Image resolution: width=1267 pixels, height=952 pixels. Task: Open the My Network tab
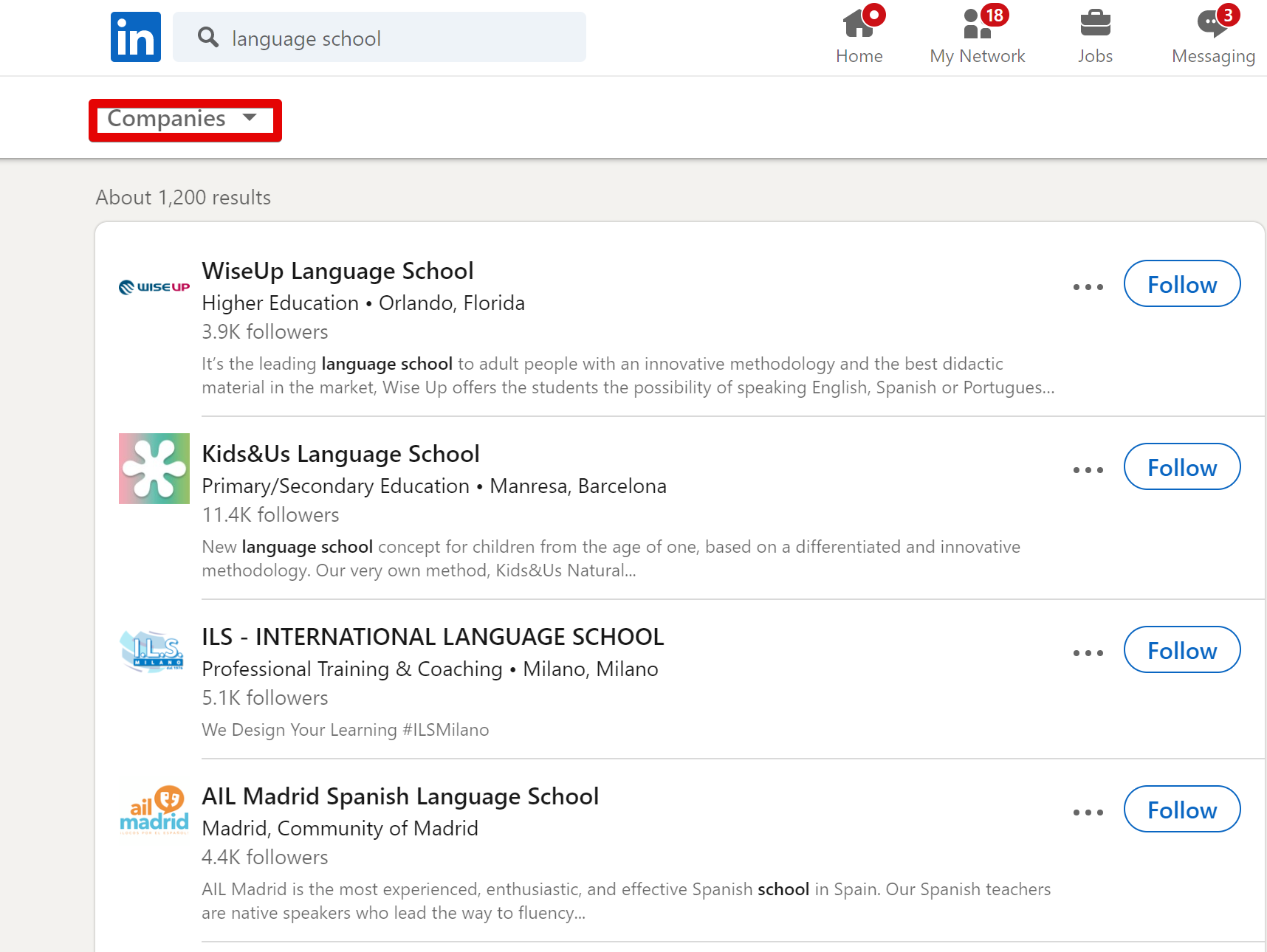(978, 35)
